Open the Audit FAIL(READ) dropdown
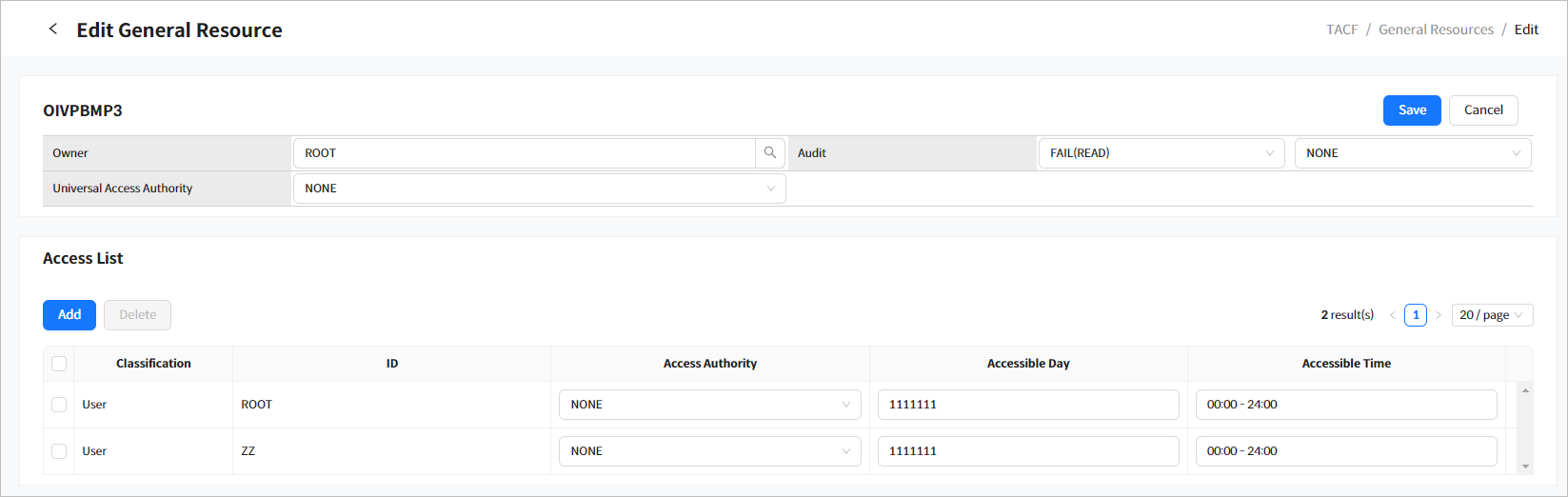This screenshot has width=1568, height=497. click(x=1161, y=153)
